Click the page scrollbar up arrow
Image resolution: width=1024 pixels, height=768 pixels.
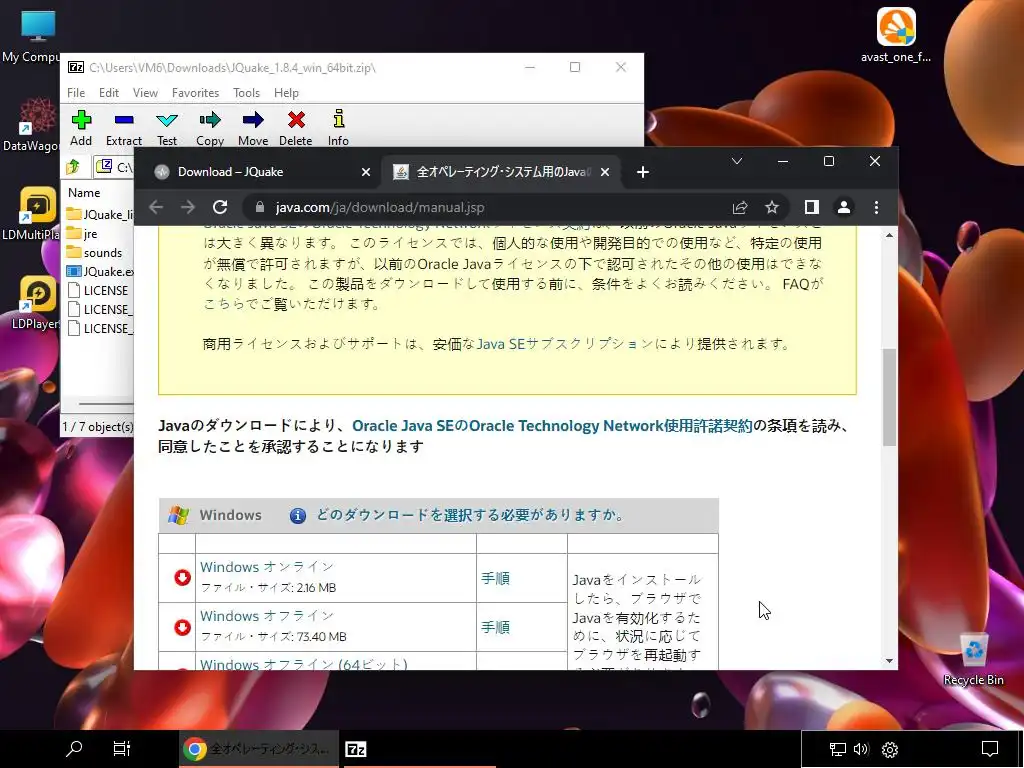889,235
